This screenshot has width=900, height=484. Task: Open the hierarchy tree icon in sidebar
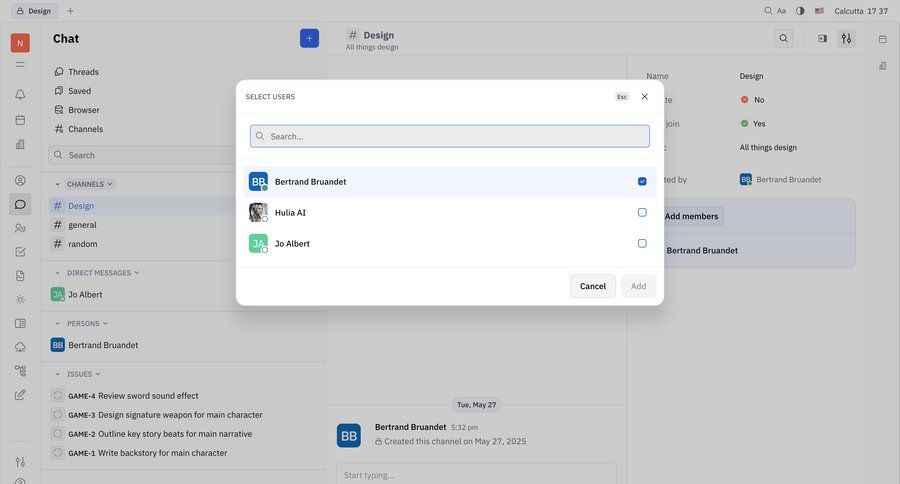click(x=20, y=371)
